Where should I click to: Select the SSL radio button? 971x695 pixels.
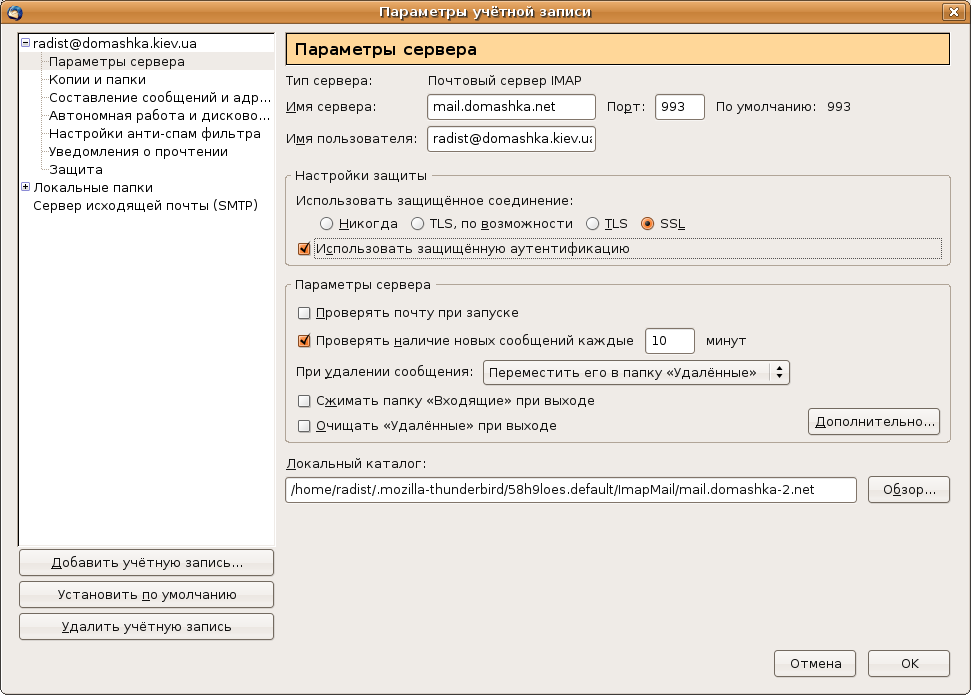(x=647, y=224)
